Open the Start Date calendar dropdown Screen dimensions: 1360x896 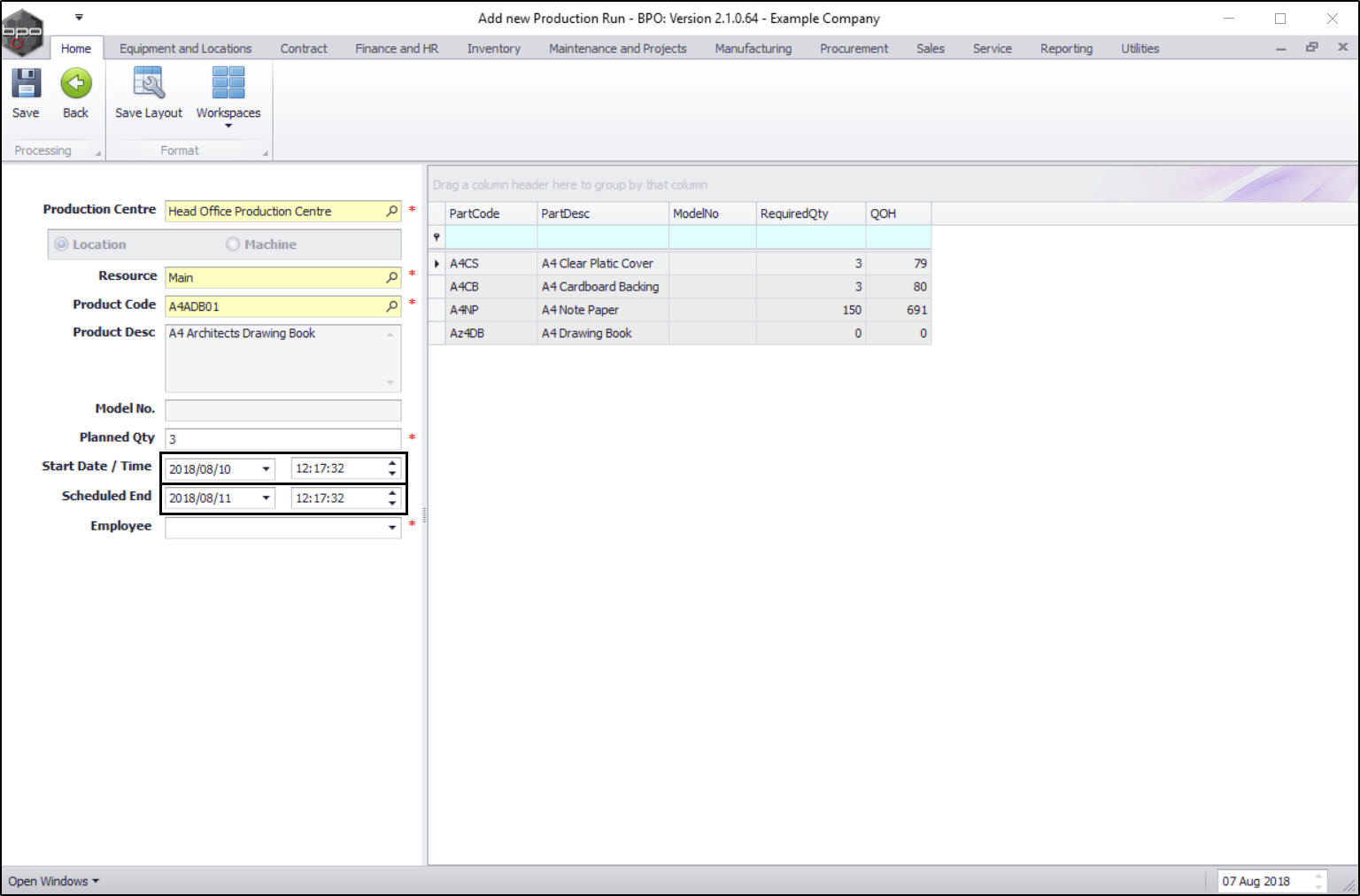click(266, 469)
